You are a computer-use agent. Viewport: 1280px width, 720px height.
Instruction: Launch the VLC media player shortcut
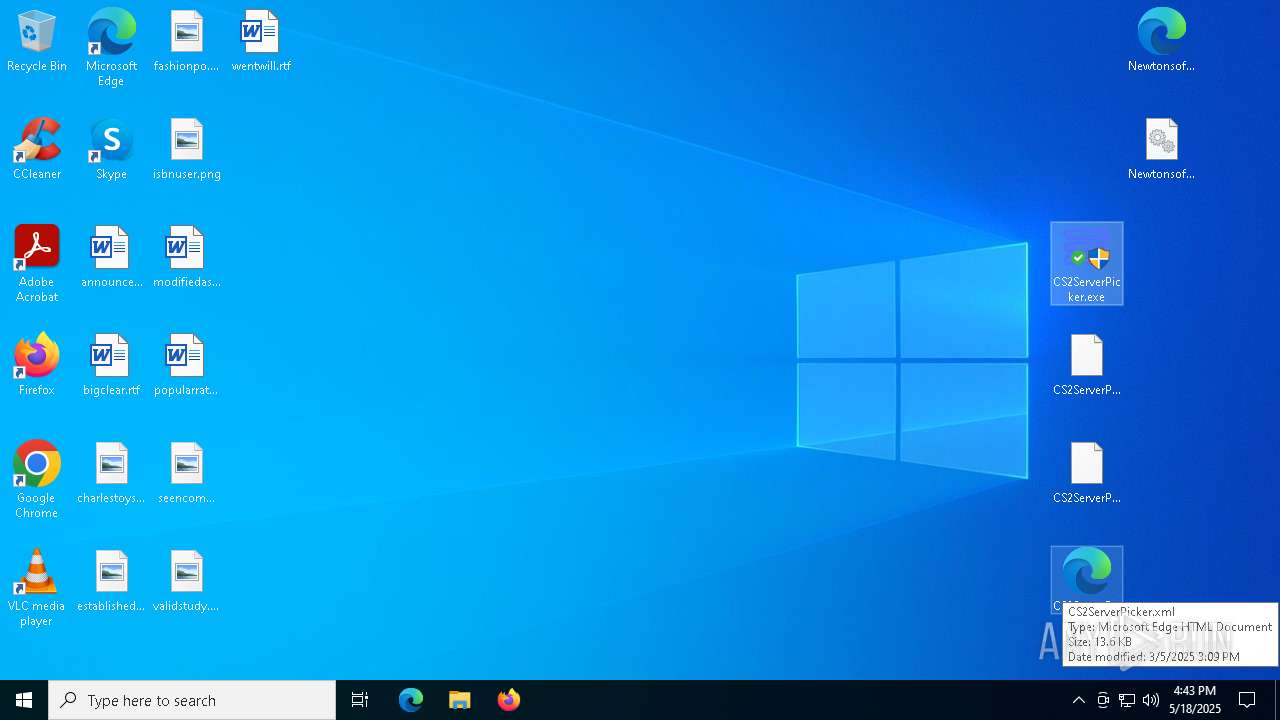[37, 588]
